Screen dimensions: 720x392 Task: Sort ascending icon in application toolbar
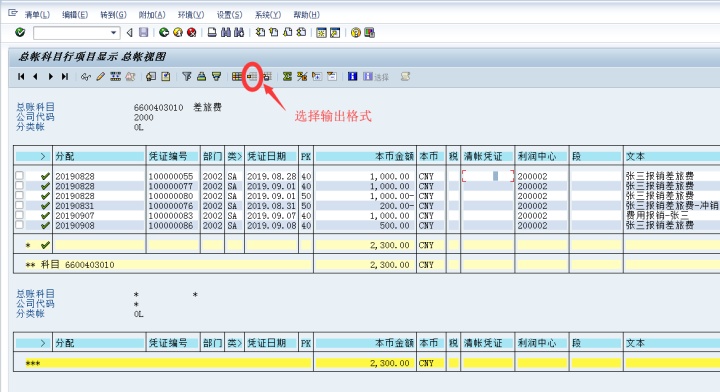click(x=201, y=77)
